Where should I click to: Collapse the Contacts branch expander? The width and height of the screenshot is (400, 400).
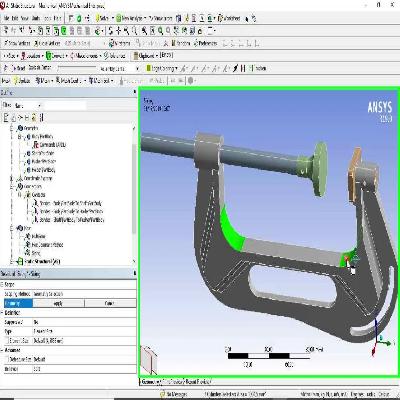click(x=20, y=195)
